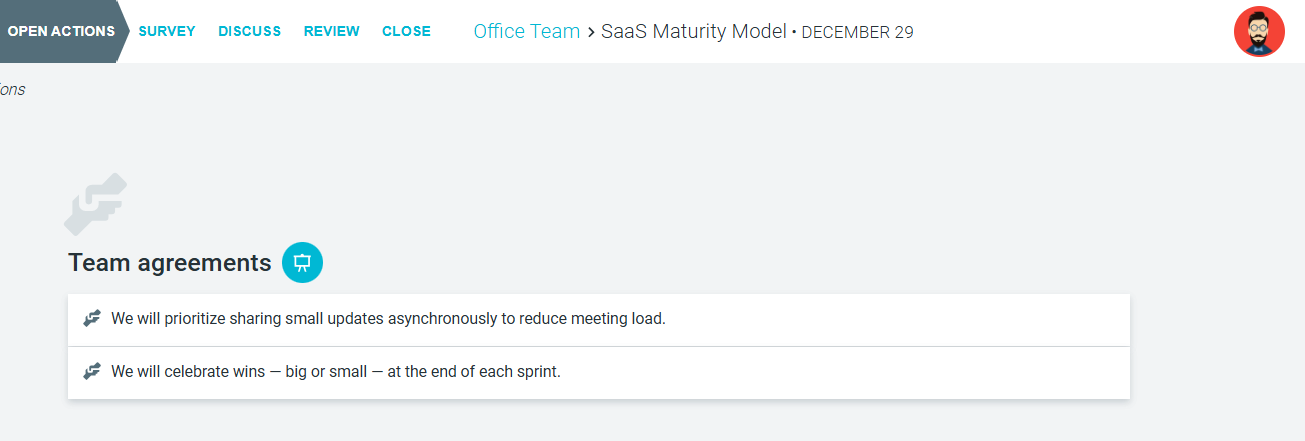This screenshot has height=441, width=1305.
Task: Click the large handshake icon above Team agreements
Action: [x=96, y=204]
